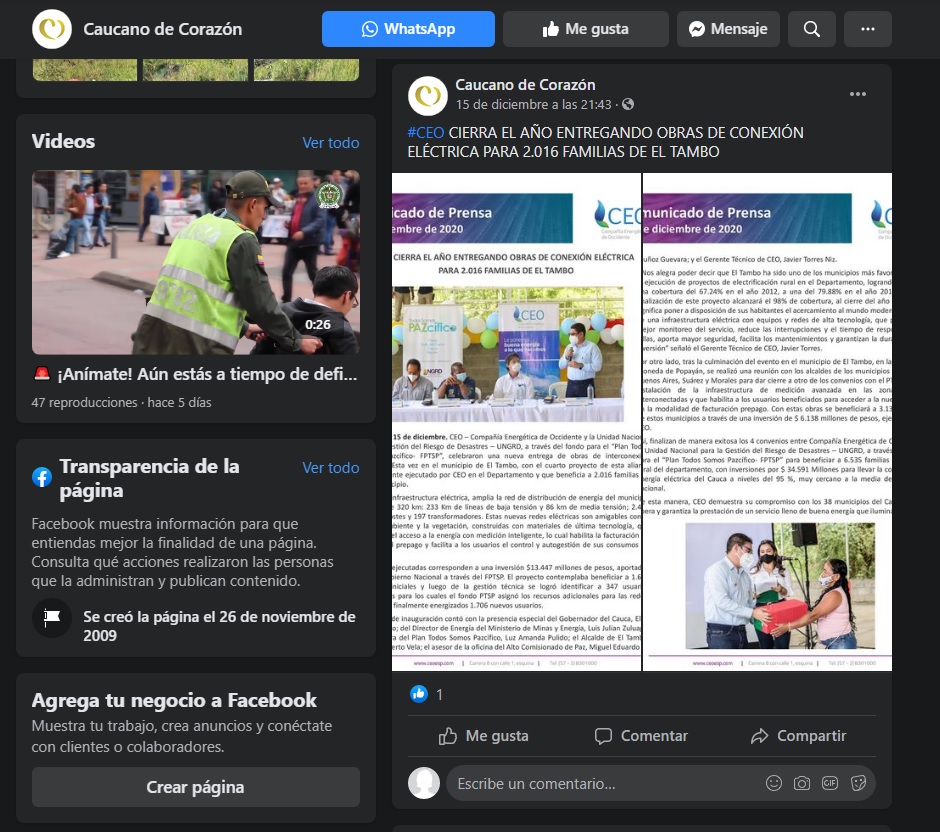Image resolution: width=940 pixels, height=832 pixels.
Task: Click the public globe audience icon
Action: point(628,104)
